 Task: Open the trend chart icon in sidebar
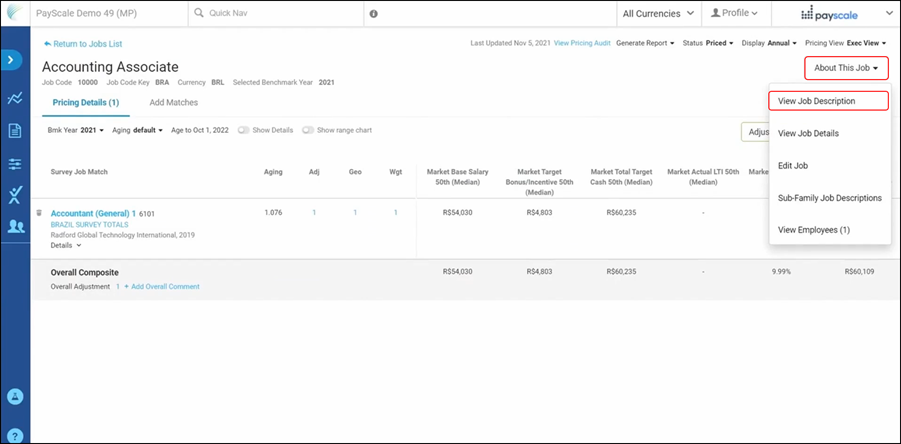[14, 98]
